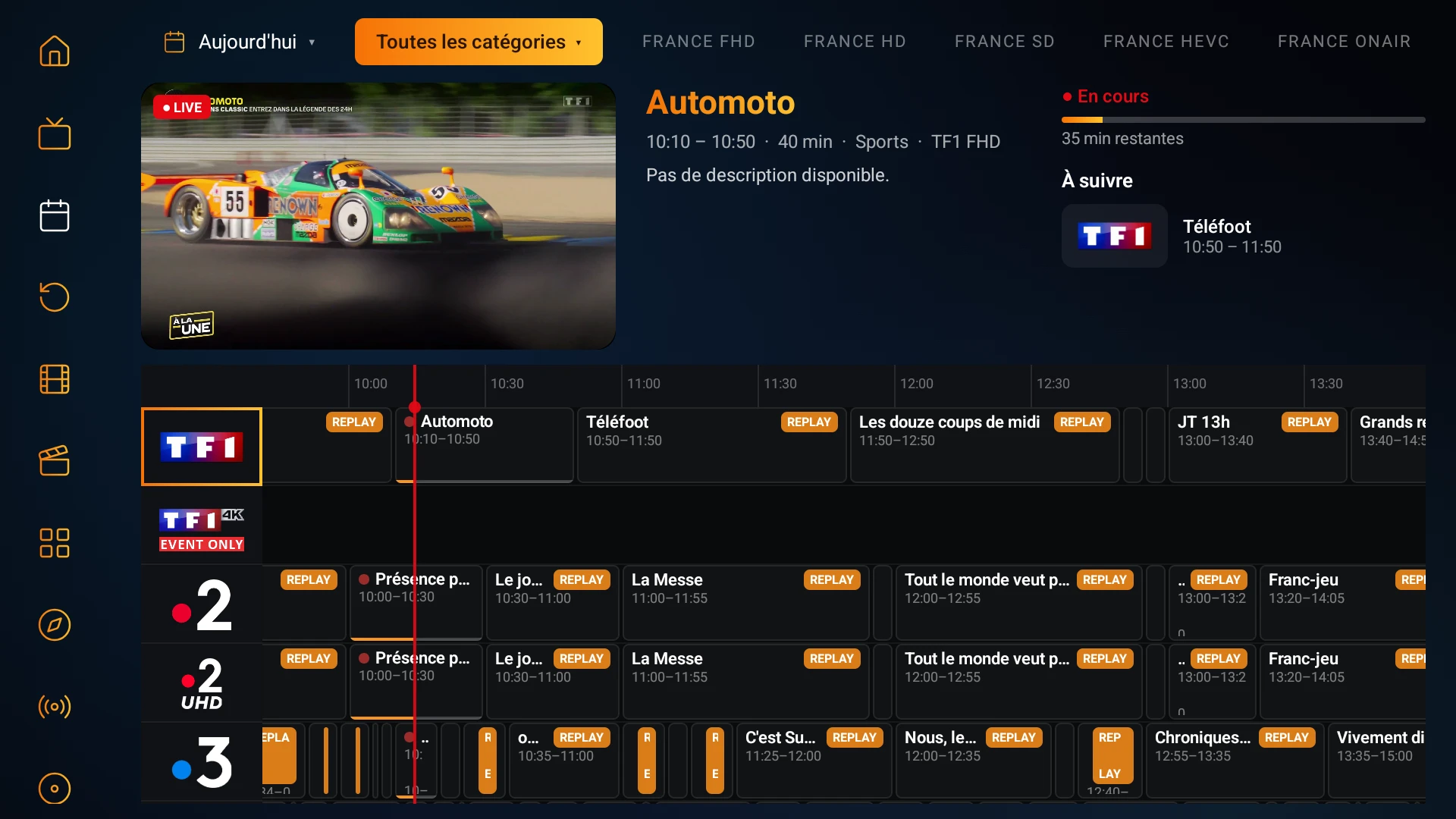The width and height of the screenshot is (1456, 819).
Task: Switch to FRANCE HEVC category tab
Action: [1166, 42]
